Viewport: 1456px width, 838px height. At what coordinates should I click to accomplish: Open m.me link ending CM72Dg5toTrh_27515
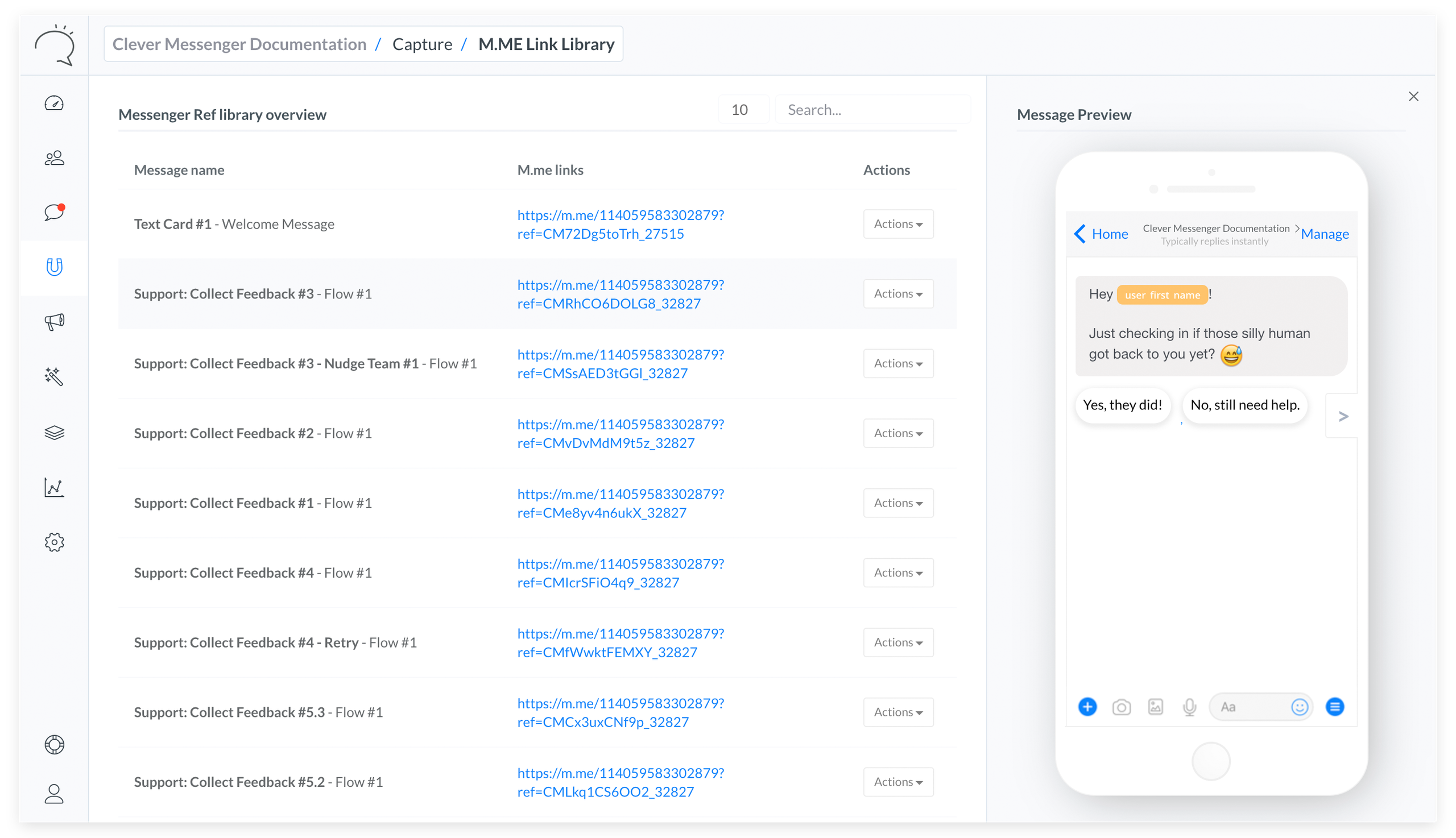619,225
